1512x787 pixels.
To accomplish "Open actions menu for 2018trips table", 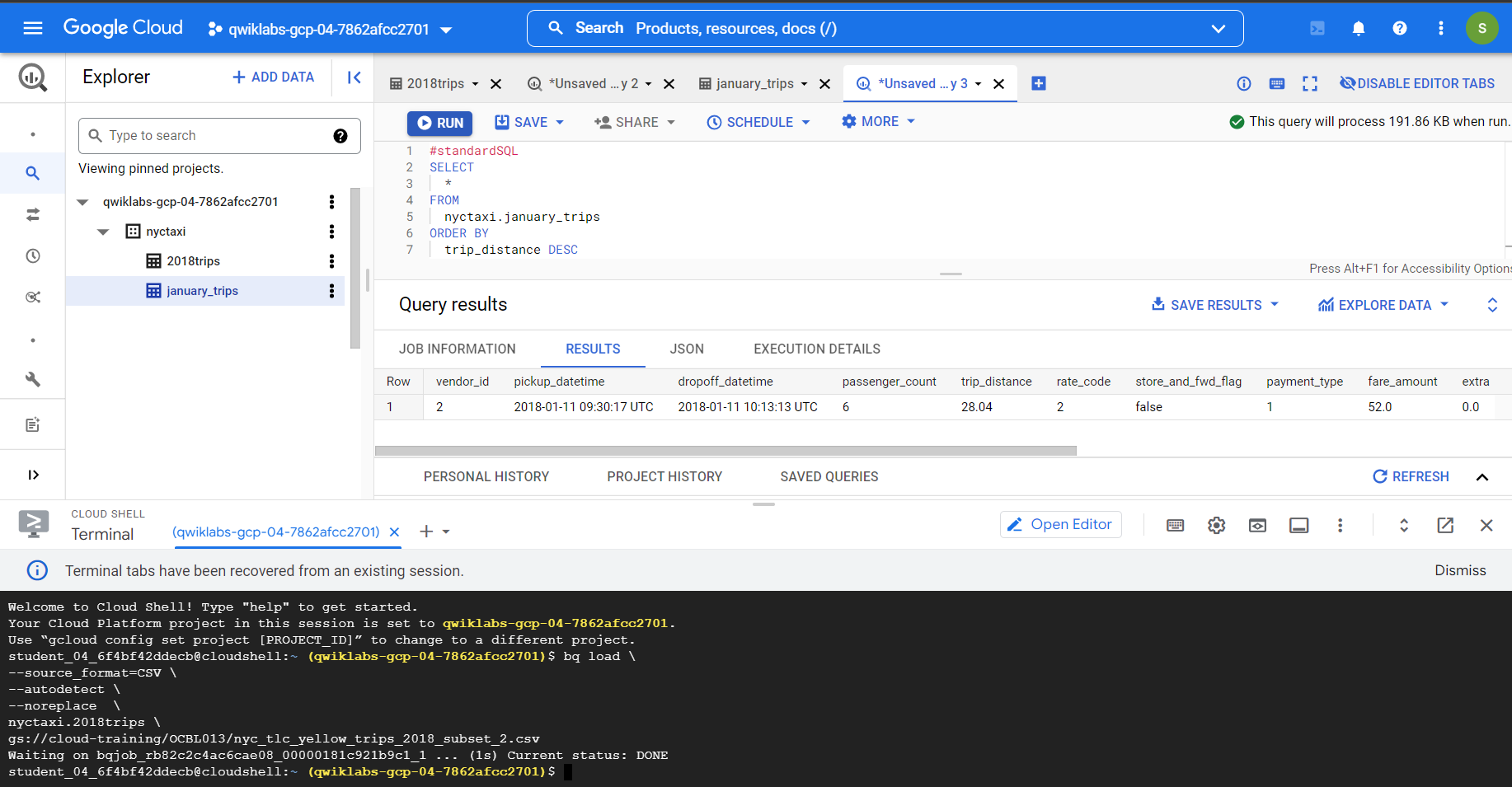I will click(331, 261).
